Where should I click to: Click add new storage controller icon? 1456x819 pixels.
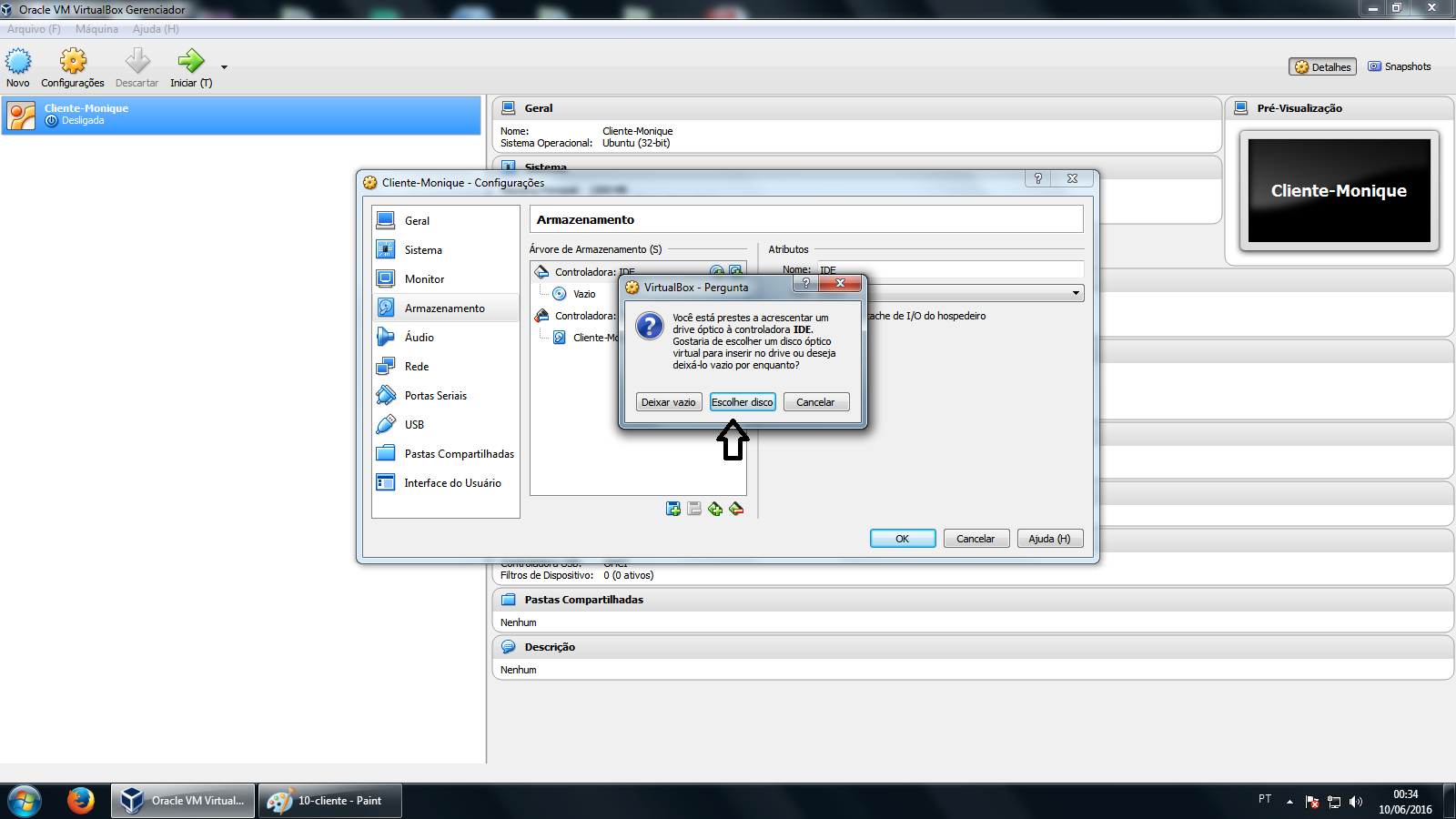tap(673, 509)
